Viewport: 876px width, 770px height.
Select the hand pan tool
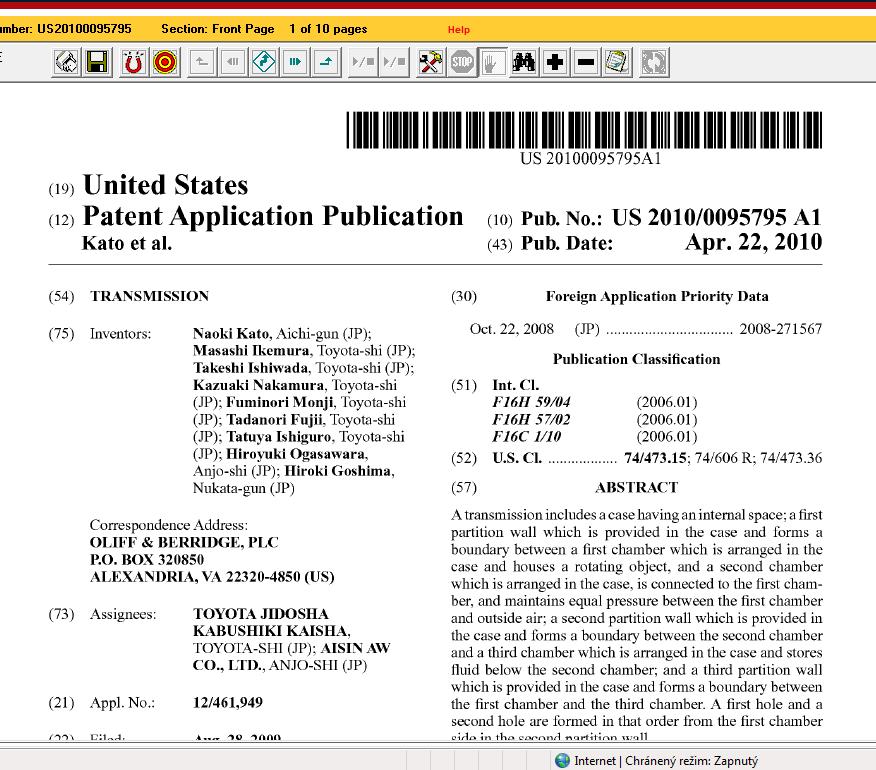tap(493, 62)
